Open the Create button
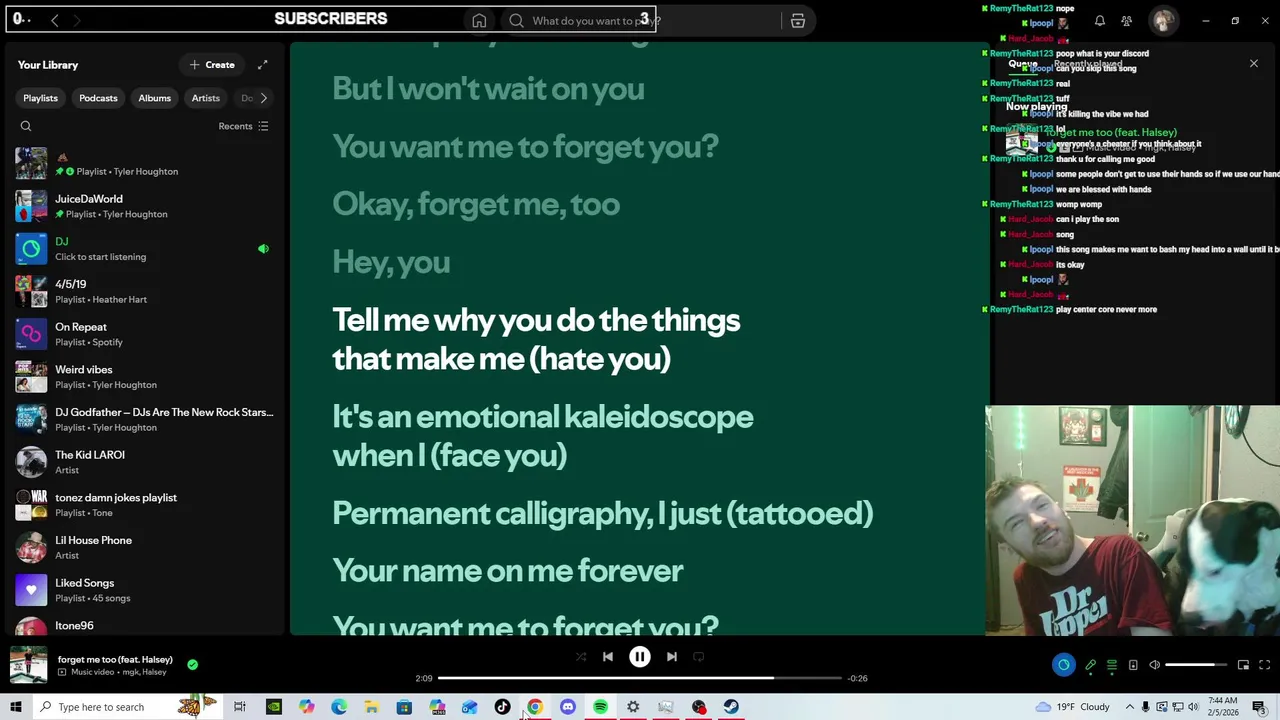This screenshot has height=720, width=1280. tap(212, 65)
